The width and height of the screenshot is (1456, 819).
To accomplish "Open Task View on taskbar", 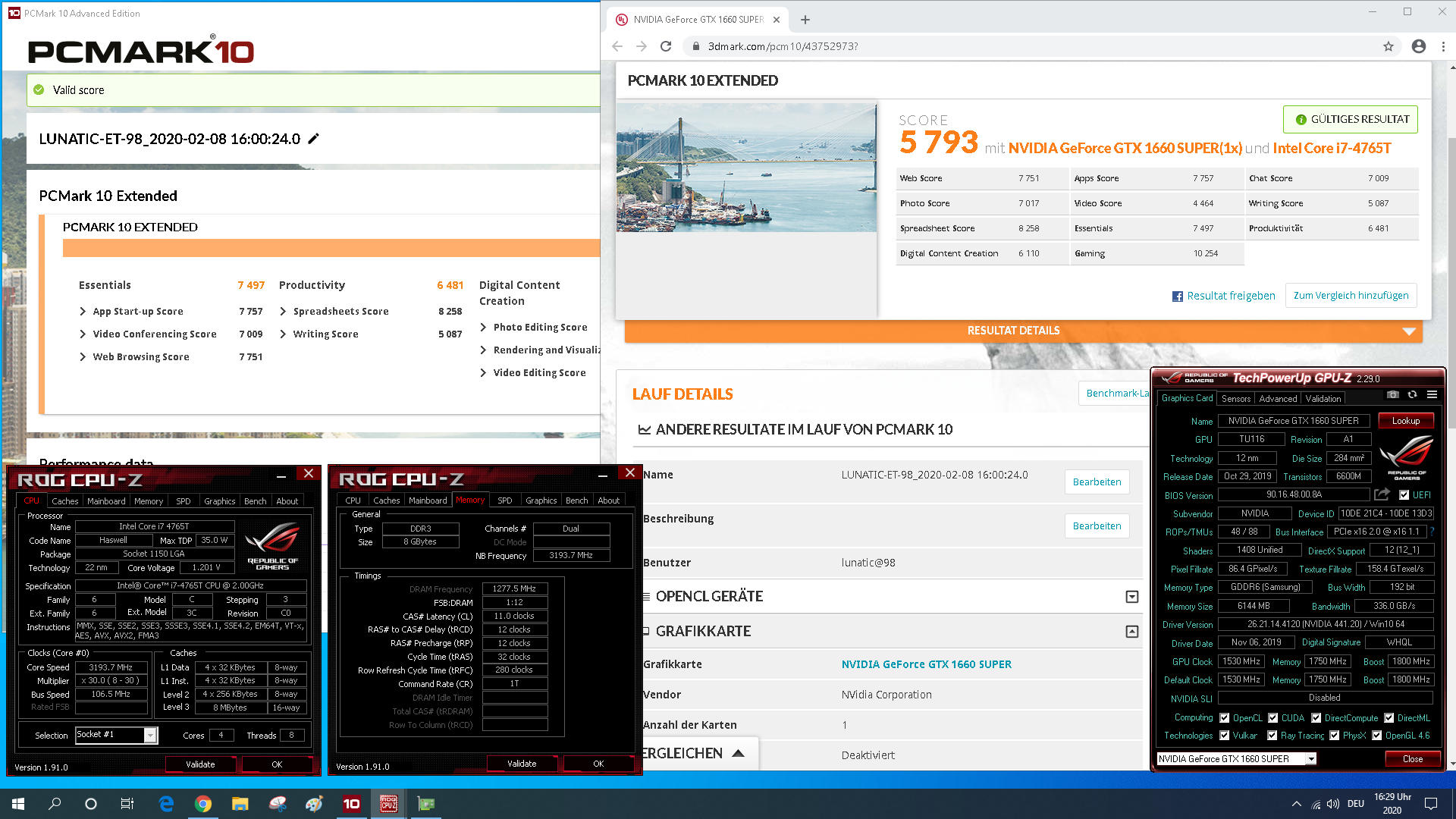I will (127, 804).
